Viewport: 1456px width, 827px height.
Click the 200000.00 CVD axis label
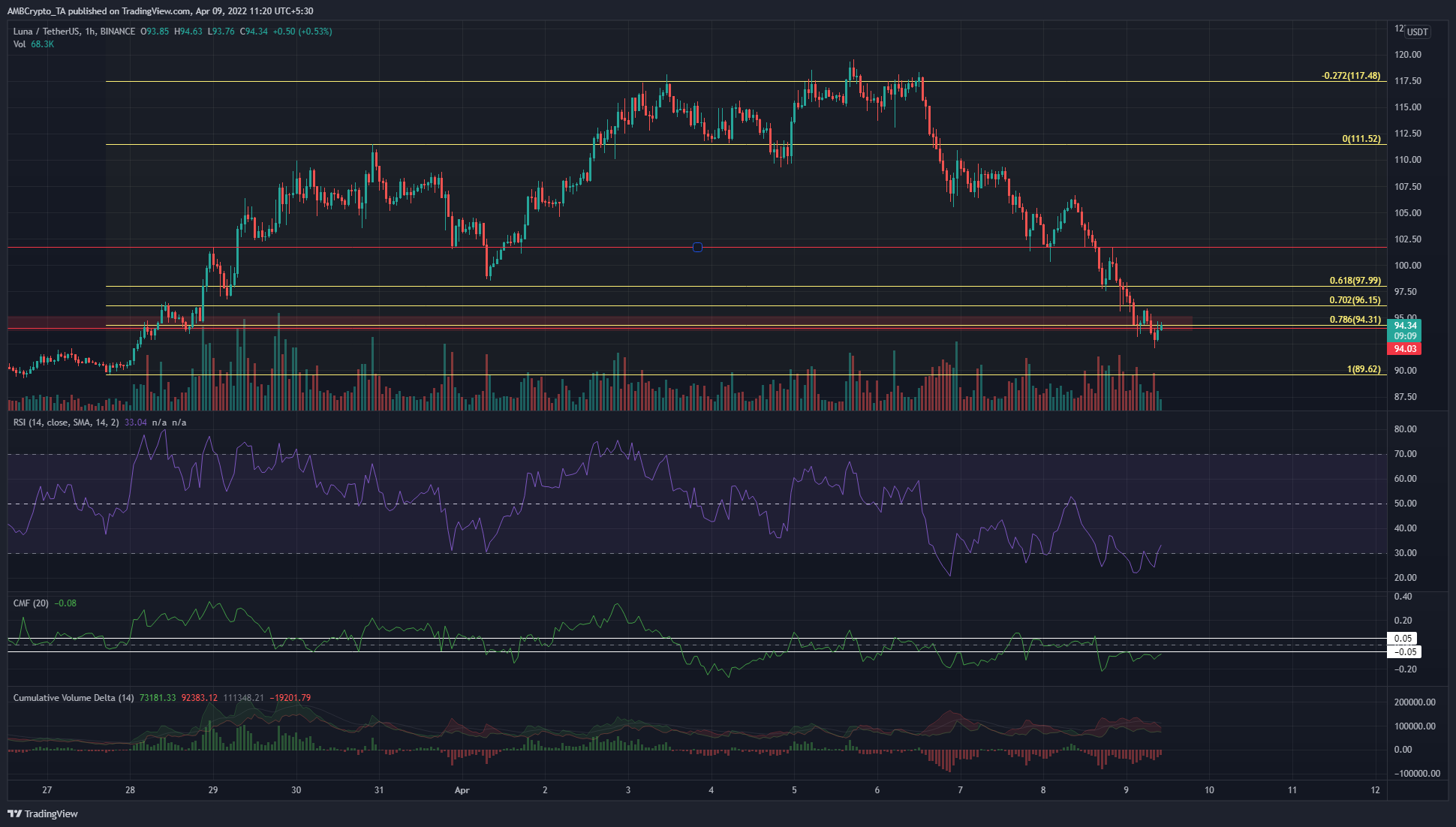(x=1415, y=702)
